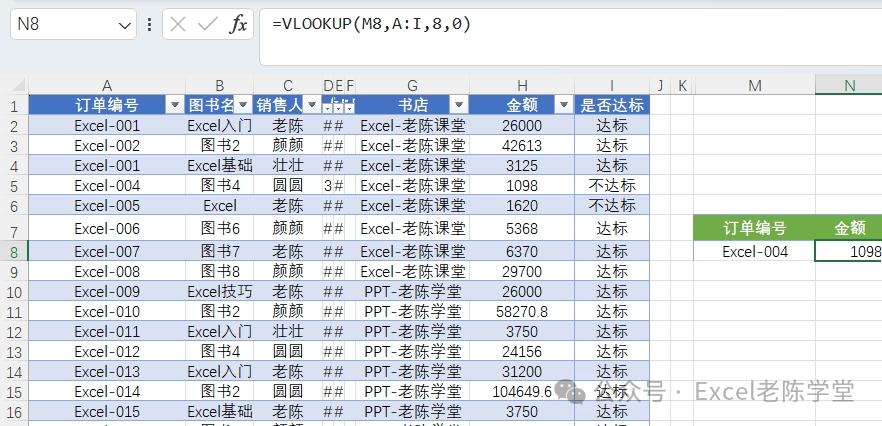
Task: Click the confirm checkmark icon in formula bar
Action: coord(208,24)
